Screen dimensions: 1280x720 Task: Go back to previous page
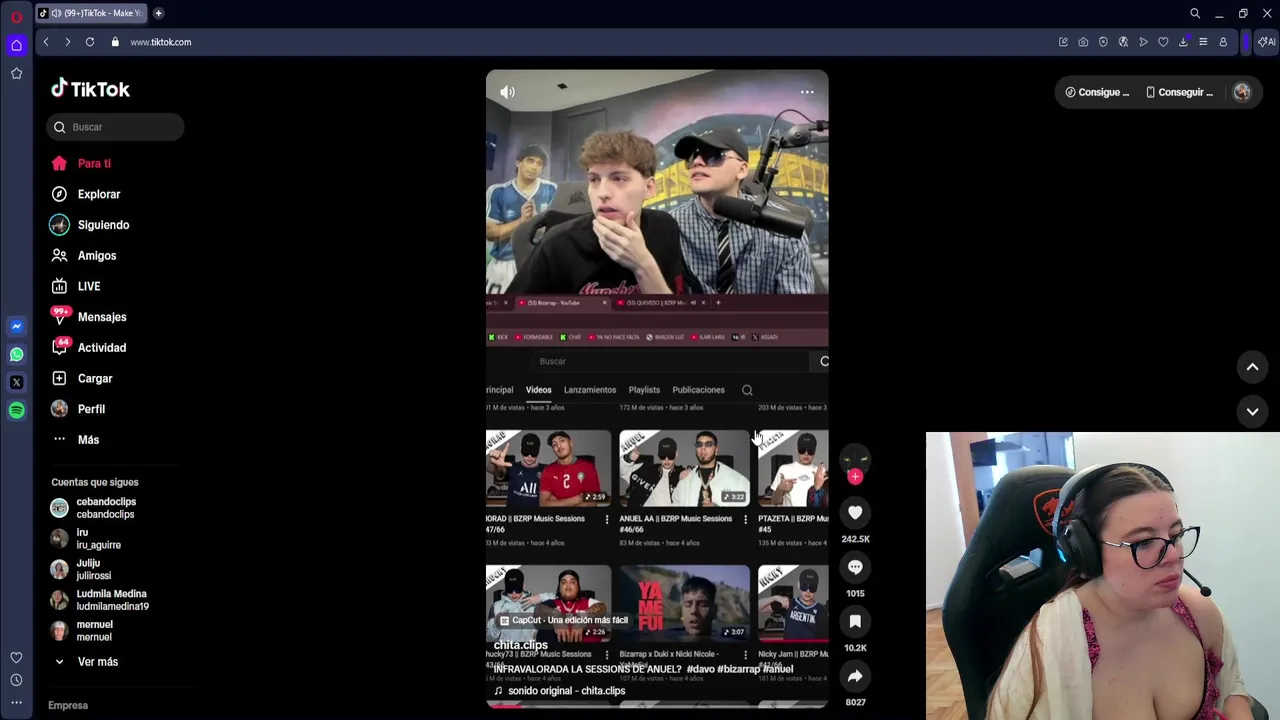click(46, 42)
